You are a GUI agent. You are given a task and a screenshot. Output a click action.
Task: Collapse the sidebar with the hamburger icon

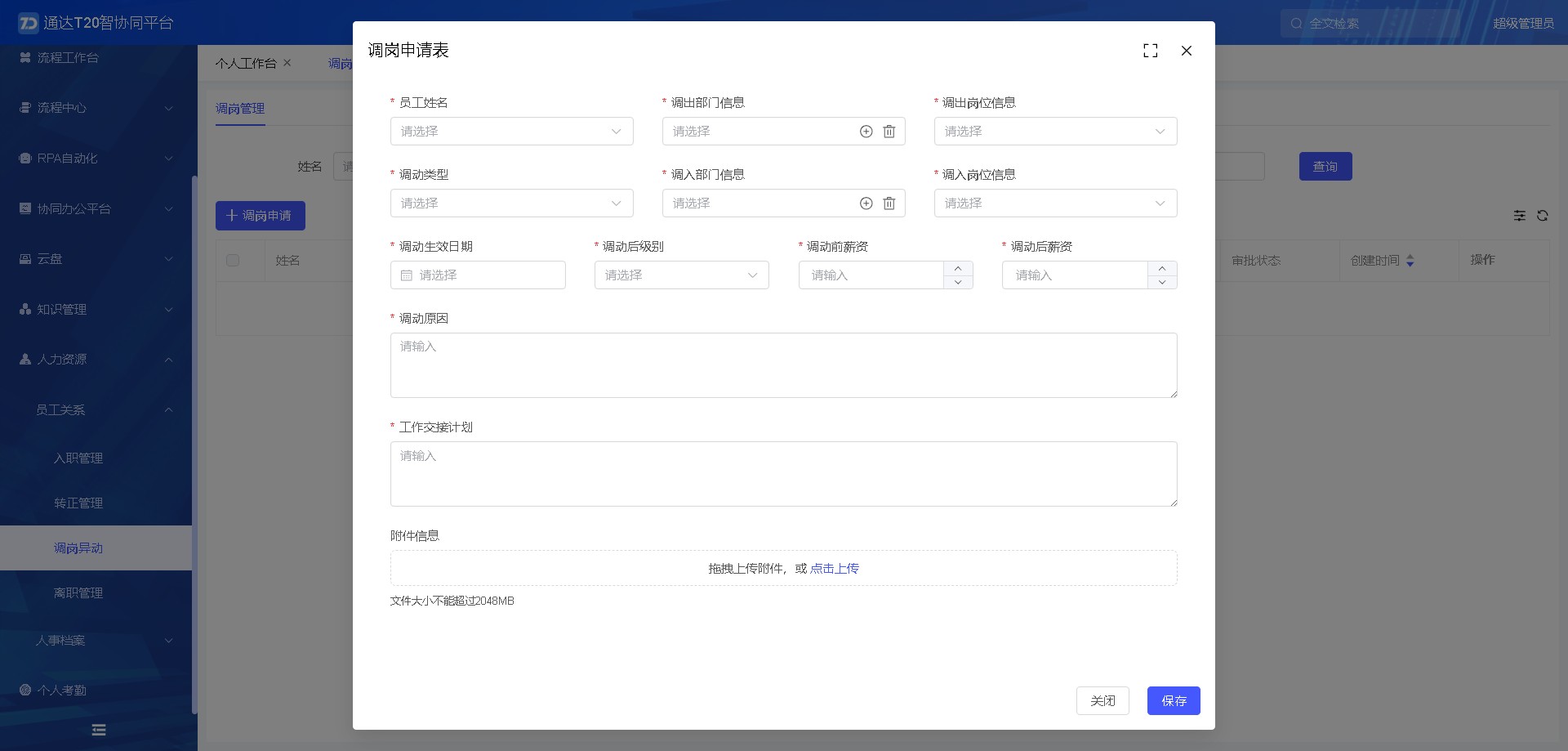point(99,730)
